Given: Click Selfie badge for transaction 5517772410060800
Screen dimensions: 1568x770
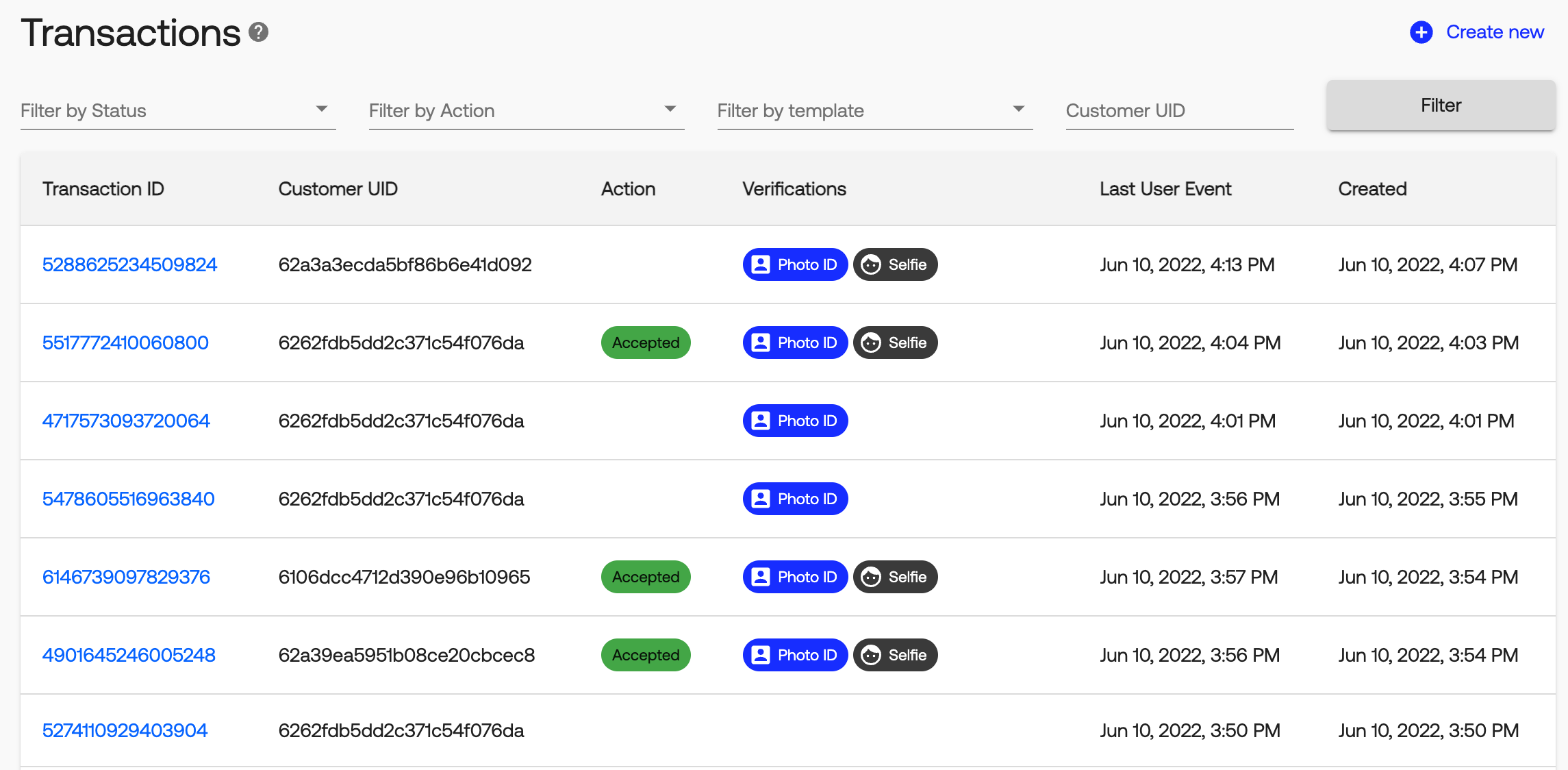Looking at the screenshot, I should tap(895, 343).
